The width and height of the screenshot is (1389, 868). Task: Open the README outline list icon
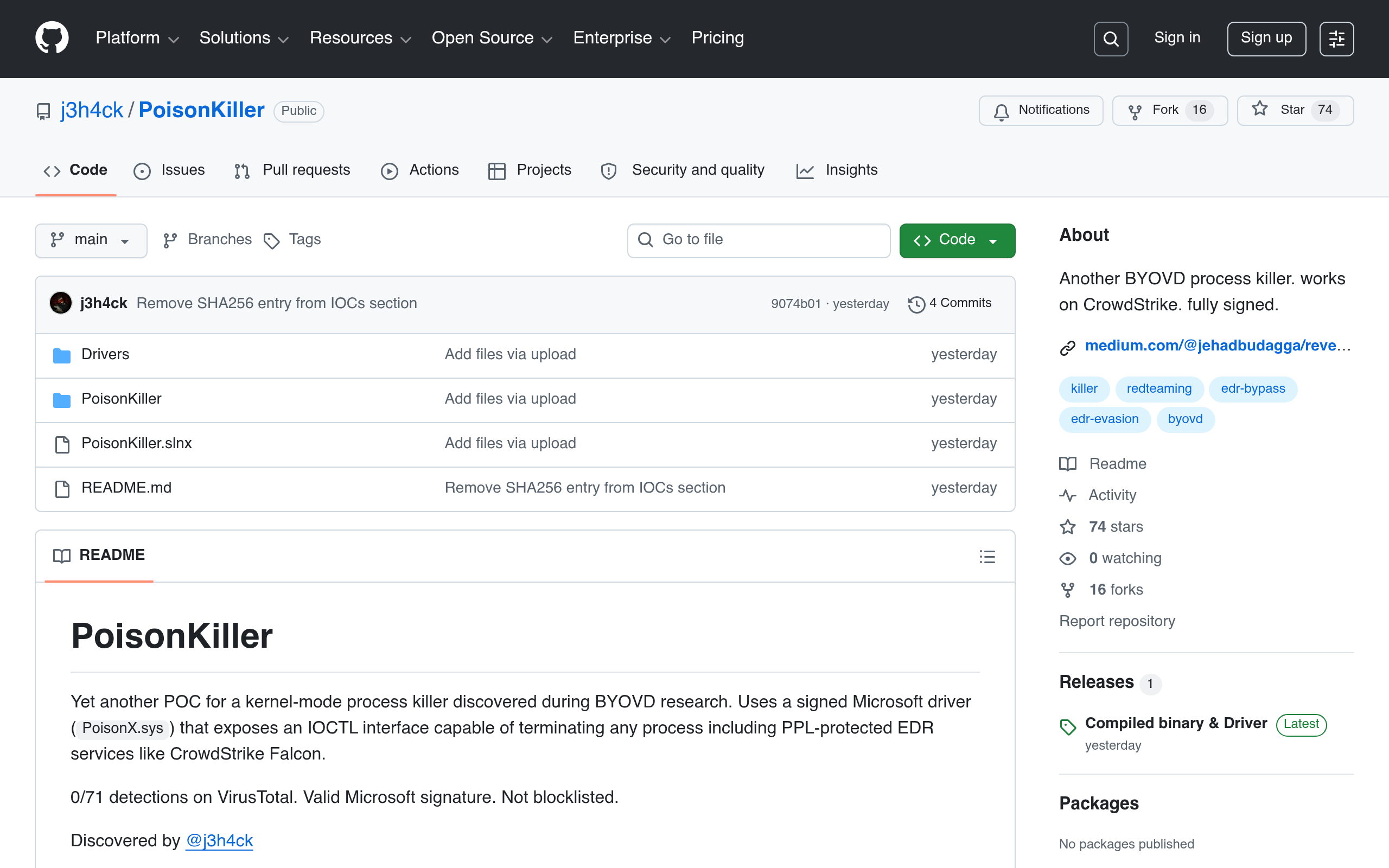point(987,556)
